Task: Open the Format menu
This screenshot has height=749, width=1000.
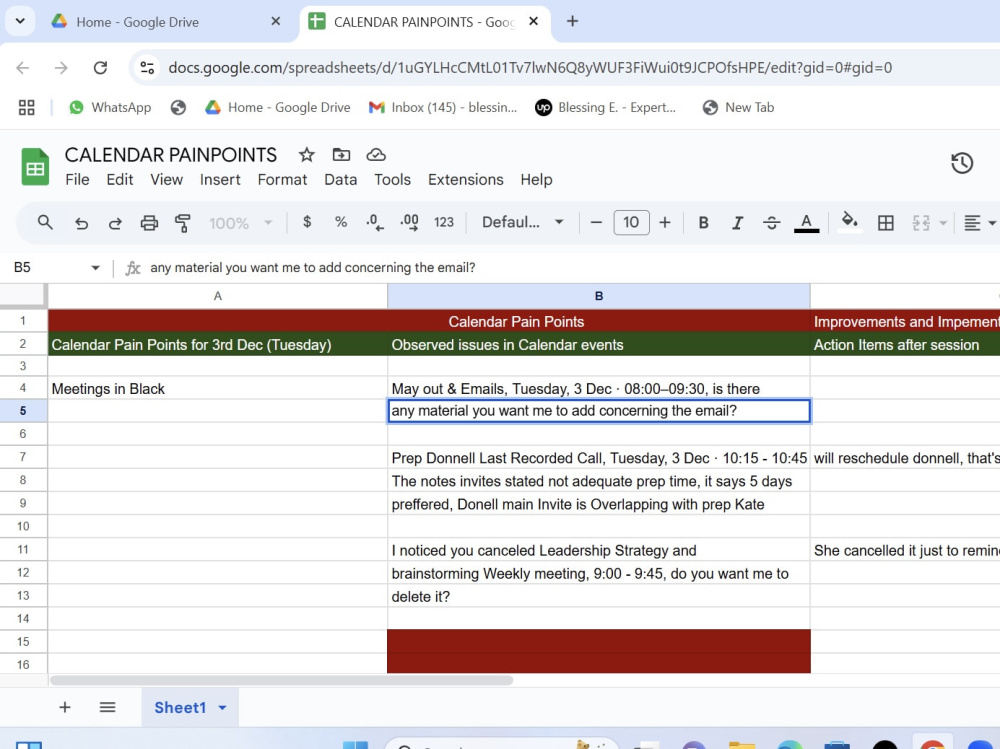Action: pos(282,179)
